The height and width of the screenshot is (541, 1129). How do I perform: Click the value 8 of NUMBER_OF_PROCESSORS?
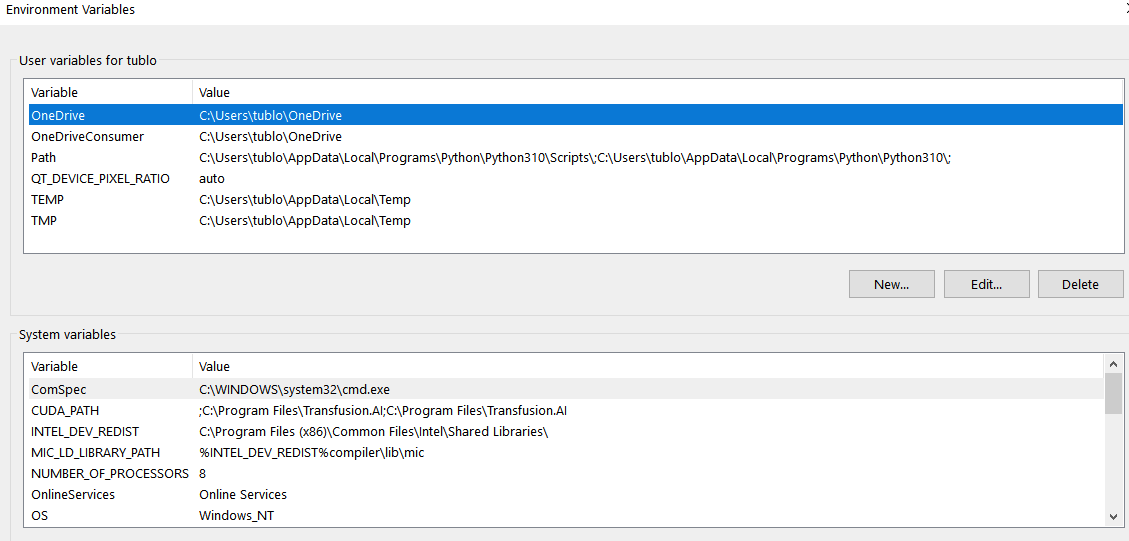(x=203, y=473)
